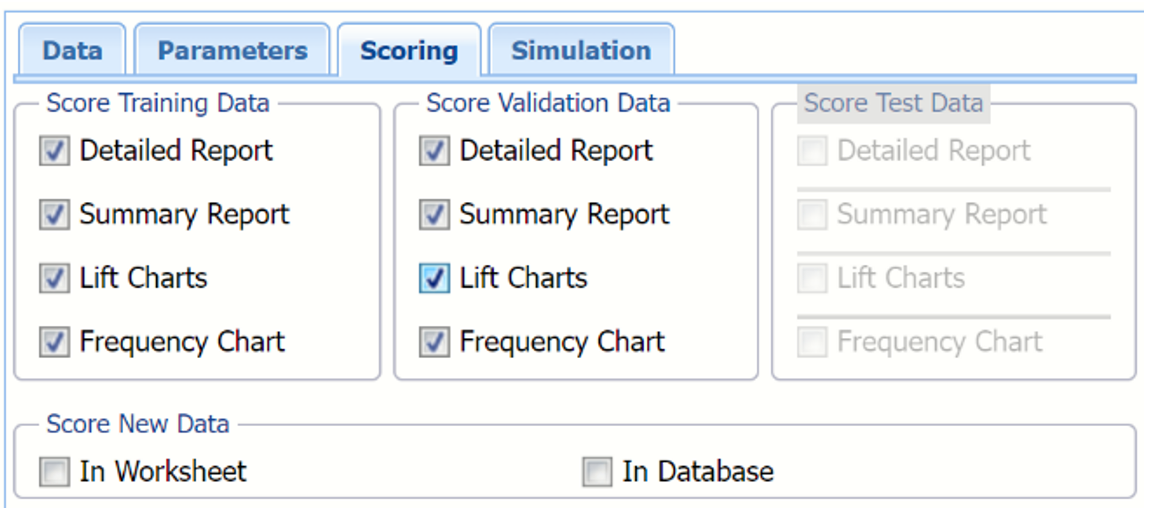Click the Score New Data group label

coord(138,423)
